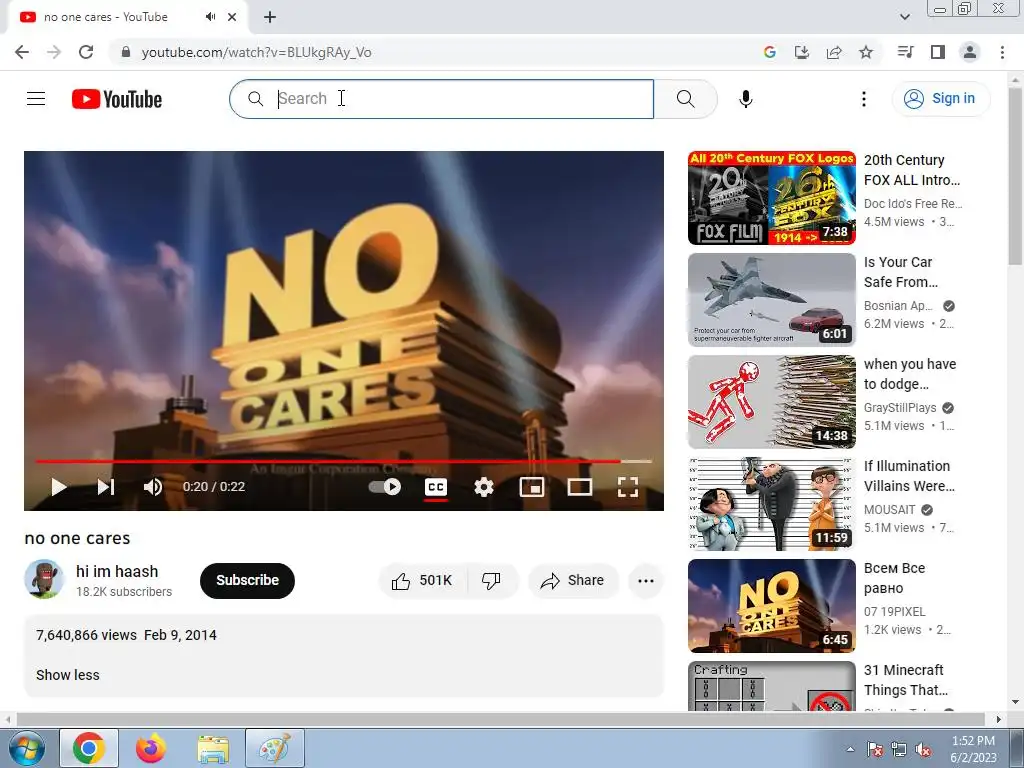Screen dimensions: 1024x768
Task: Mute the video player volume
Action: pos(153,487)
